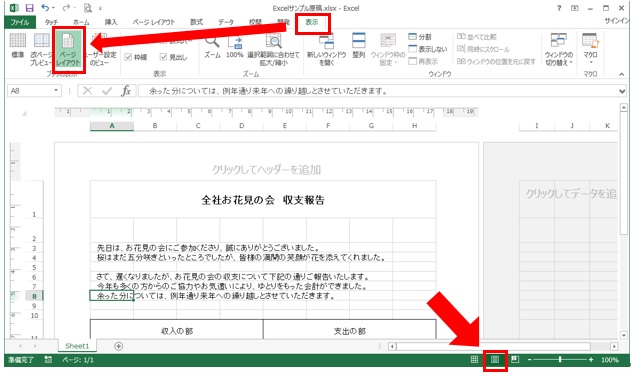The width and height of the screenshot is (631, 374).
Task: Select column header D
Action: (241, 126)
